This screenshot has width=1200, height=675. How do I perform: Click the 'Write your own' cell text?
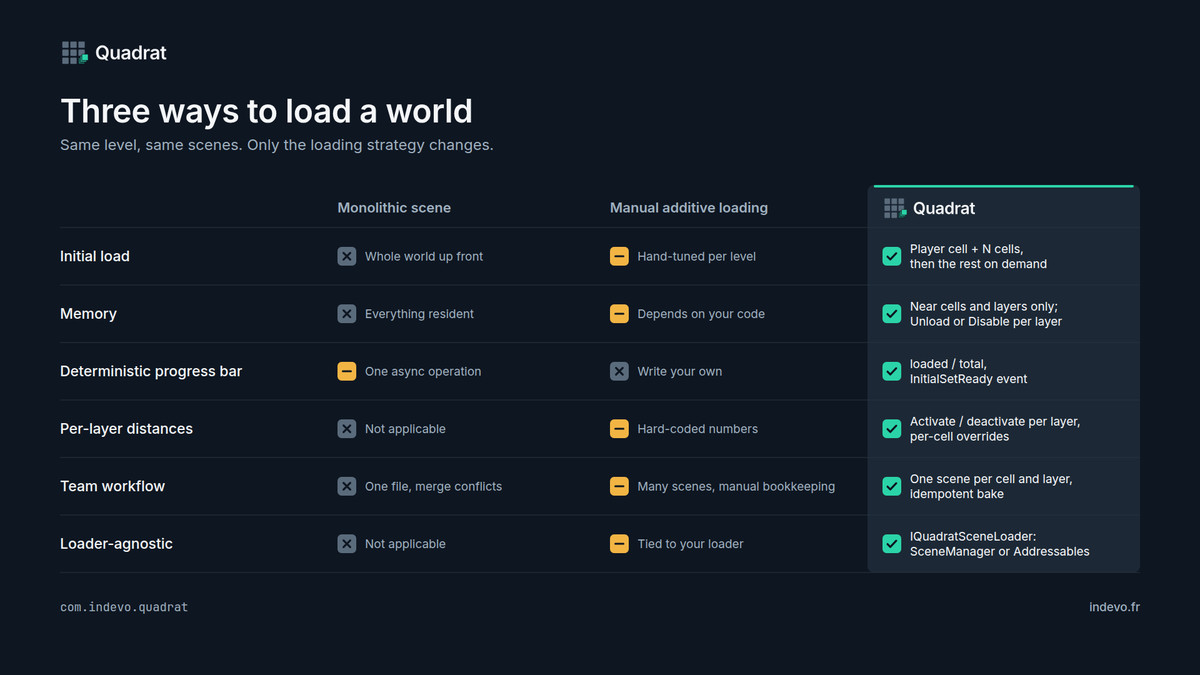point(680,371)
